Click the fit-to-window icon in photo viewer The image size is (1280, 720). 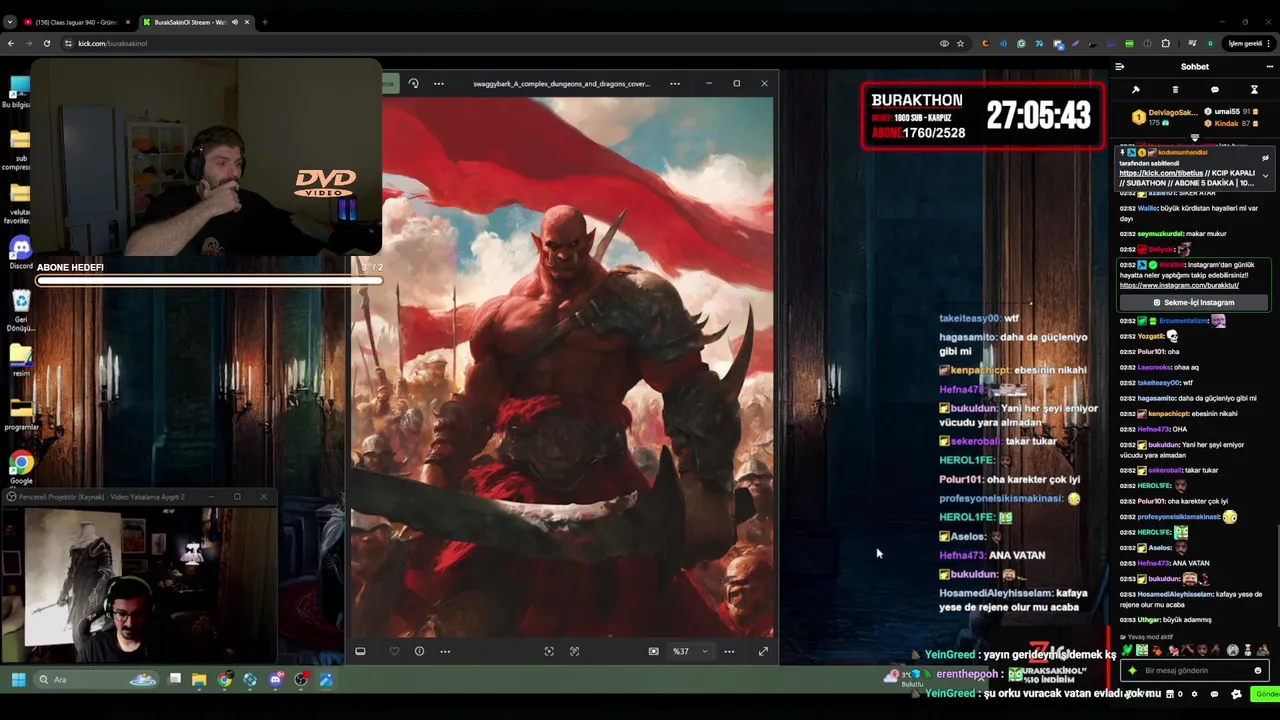tap(549, 651)
